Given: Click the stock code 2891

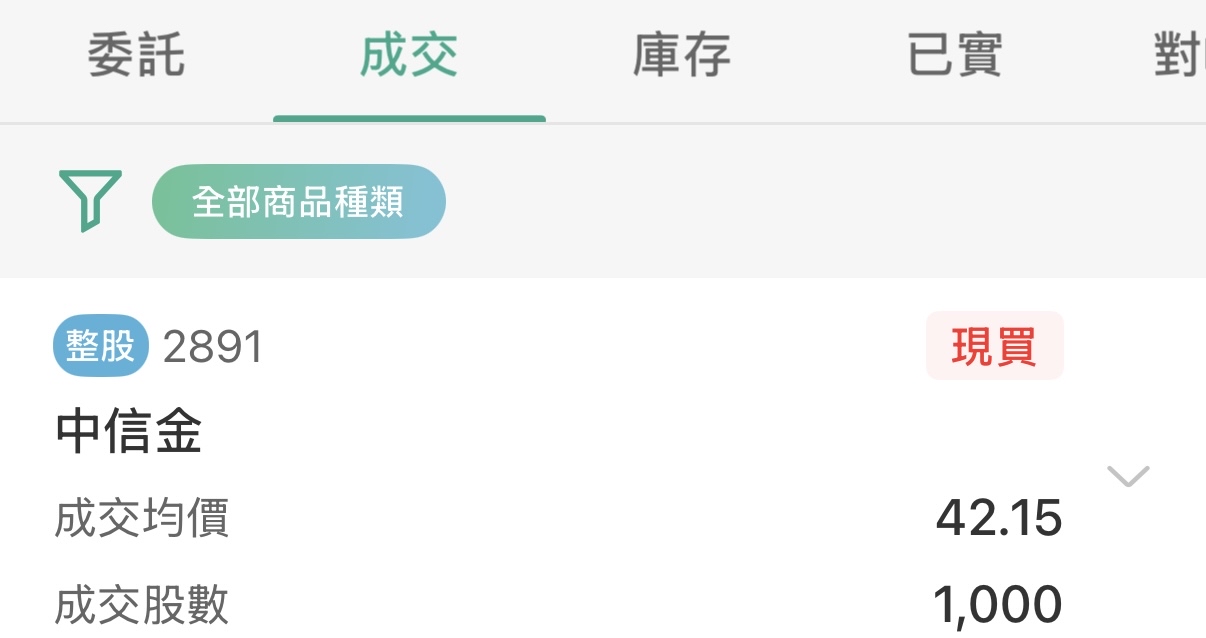Looking at the screenshot, I should 213,348.
